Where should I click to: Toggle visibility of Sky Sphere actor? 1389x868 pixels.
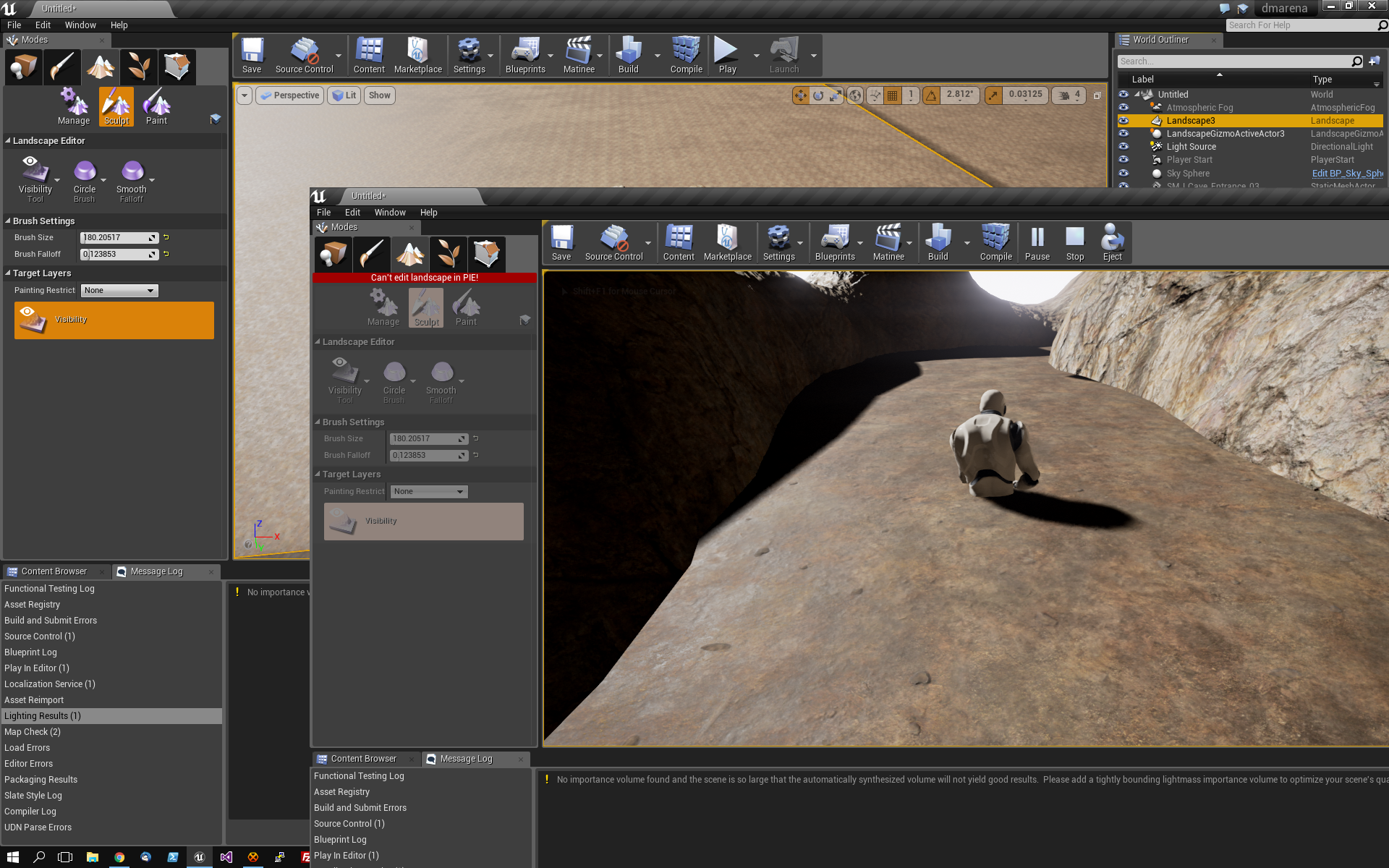[1123, 174]
